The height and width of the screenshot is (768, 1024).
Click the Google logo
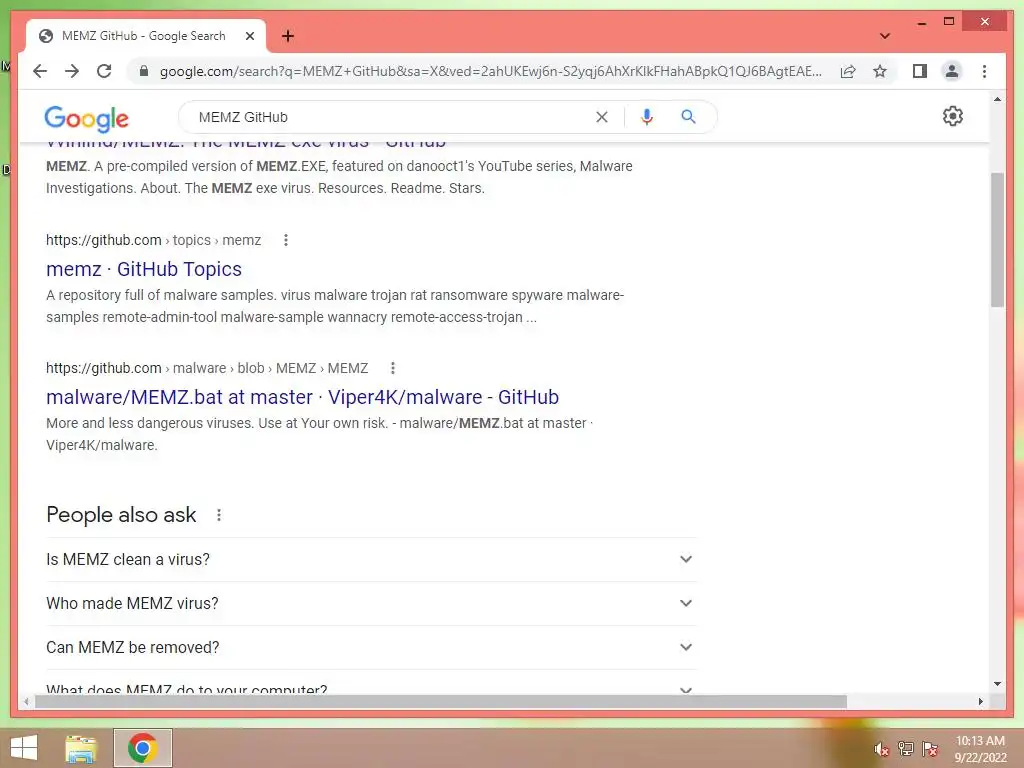87,118
